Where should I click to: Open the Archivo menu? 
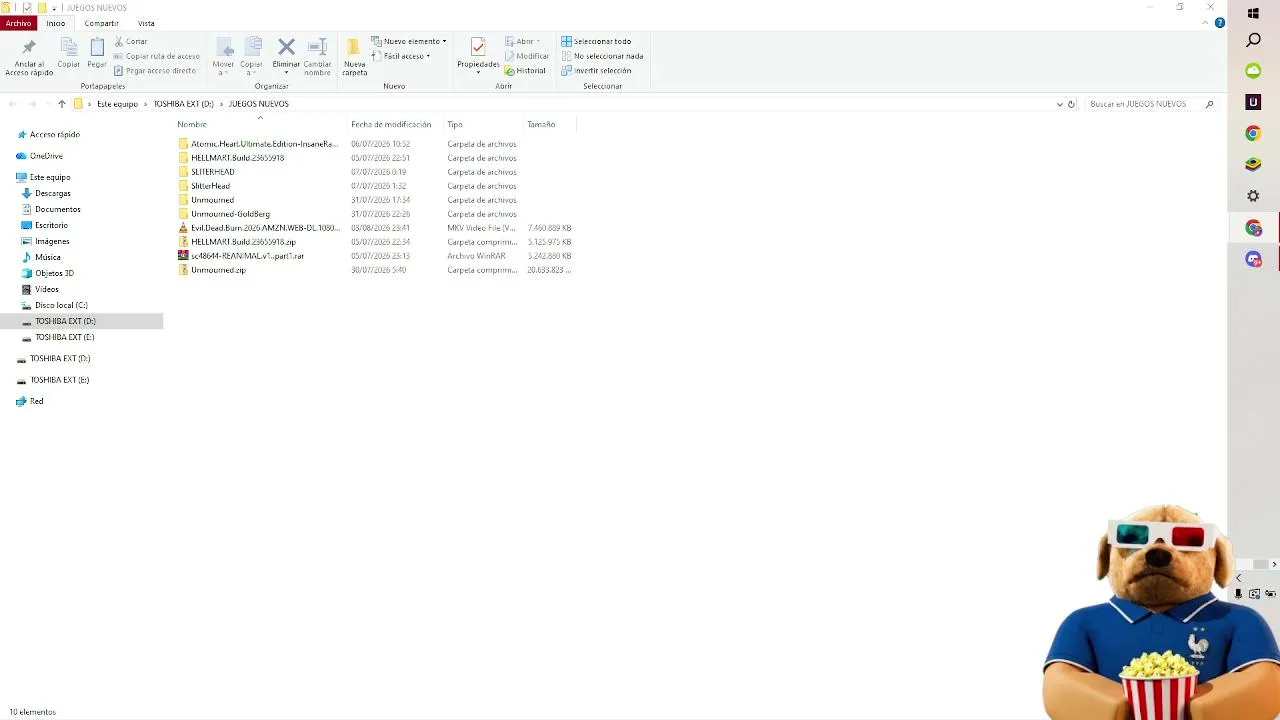(18, 23)
